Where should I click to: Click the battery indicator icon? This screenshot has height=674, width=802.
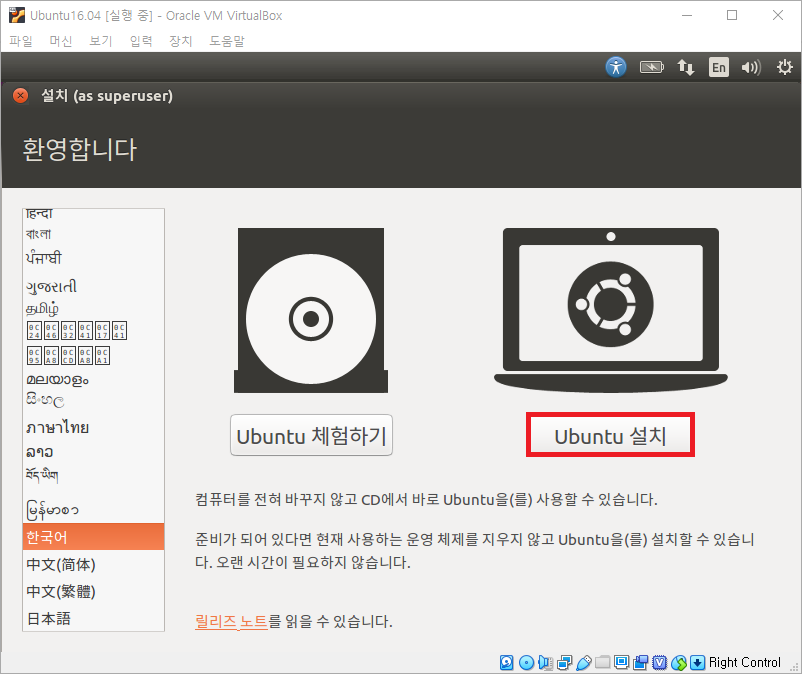click(651, 67)
